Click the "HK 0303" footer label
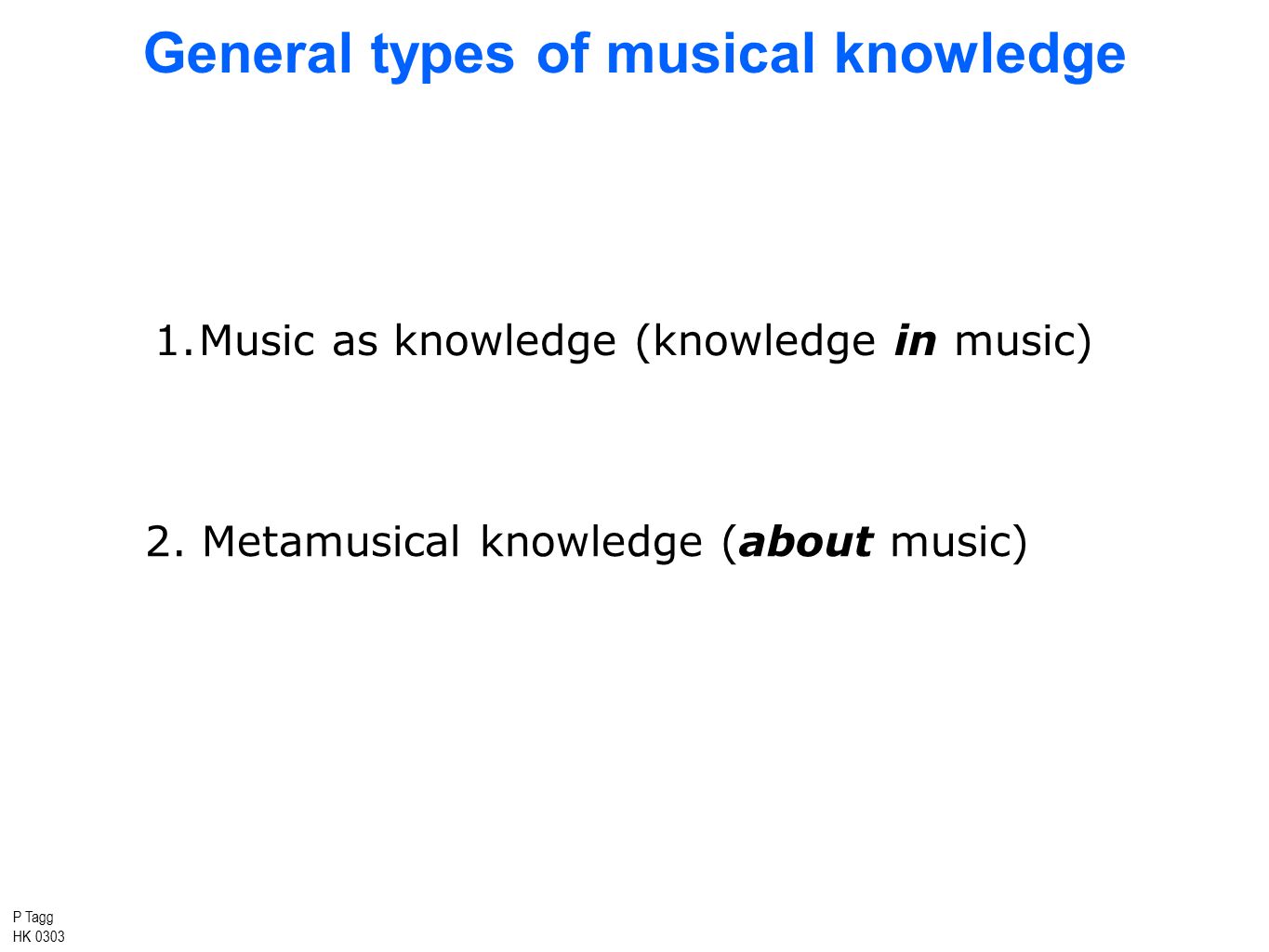 39,936
